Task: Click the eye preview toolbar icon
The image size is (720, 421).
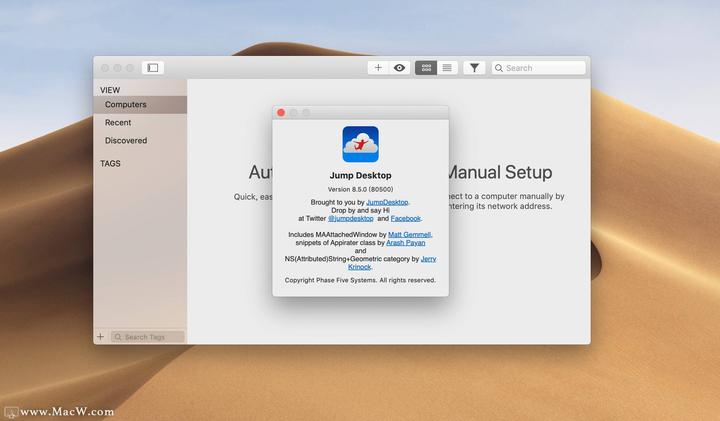Action: coord(399,68)
